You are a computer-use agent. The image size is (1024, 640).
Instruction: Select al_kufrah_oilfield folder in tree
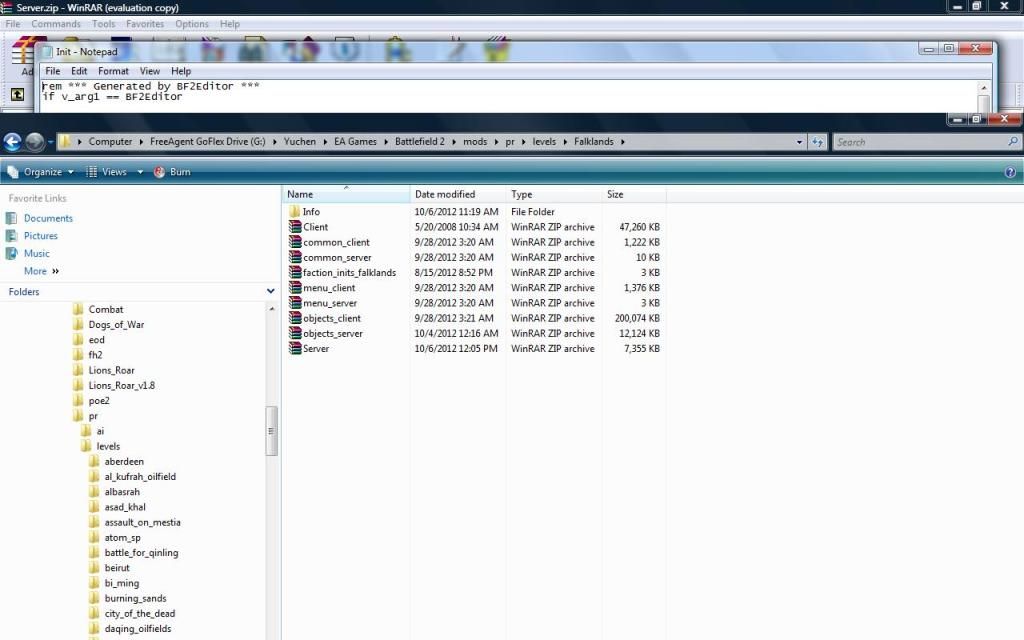point(140,477)
